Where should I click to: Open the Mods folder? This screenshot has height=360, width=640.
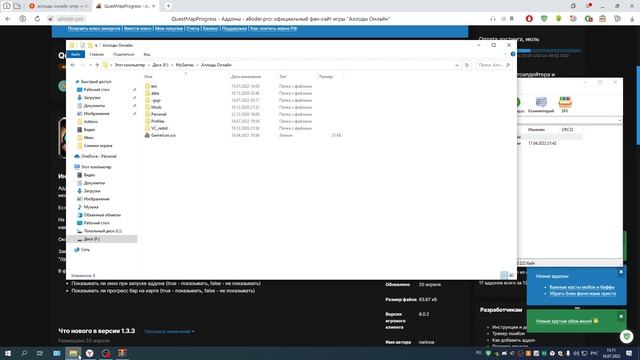pyautogui.click(x=156, y=107)
